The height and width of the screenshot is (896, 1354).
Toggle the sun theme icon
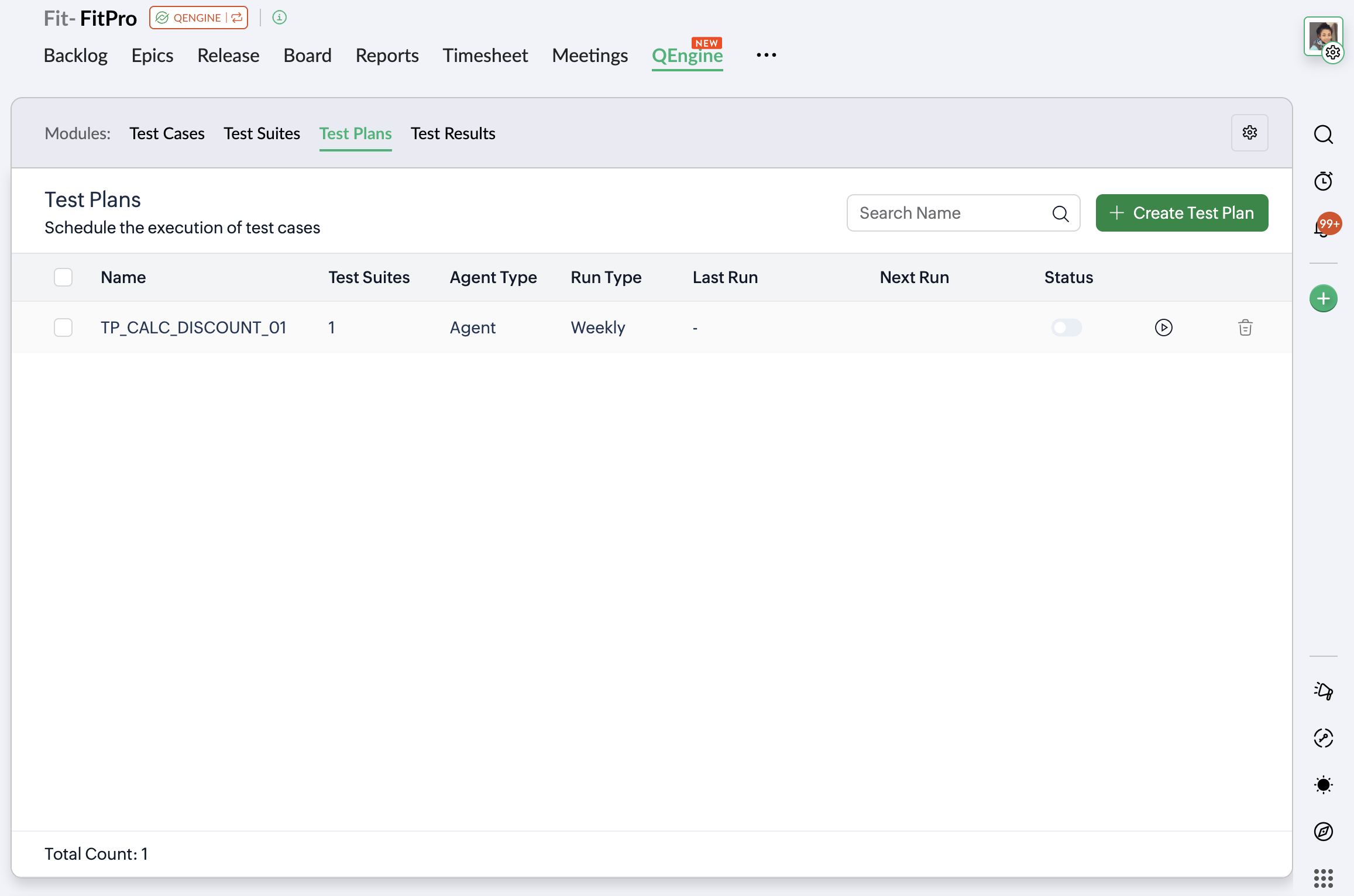click(x=1323, y=785)
